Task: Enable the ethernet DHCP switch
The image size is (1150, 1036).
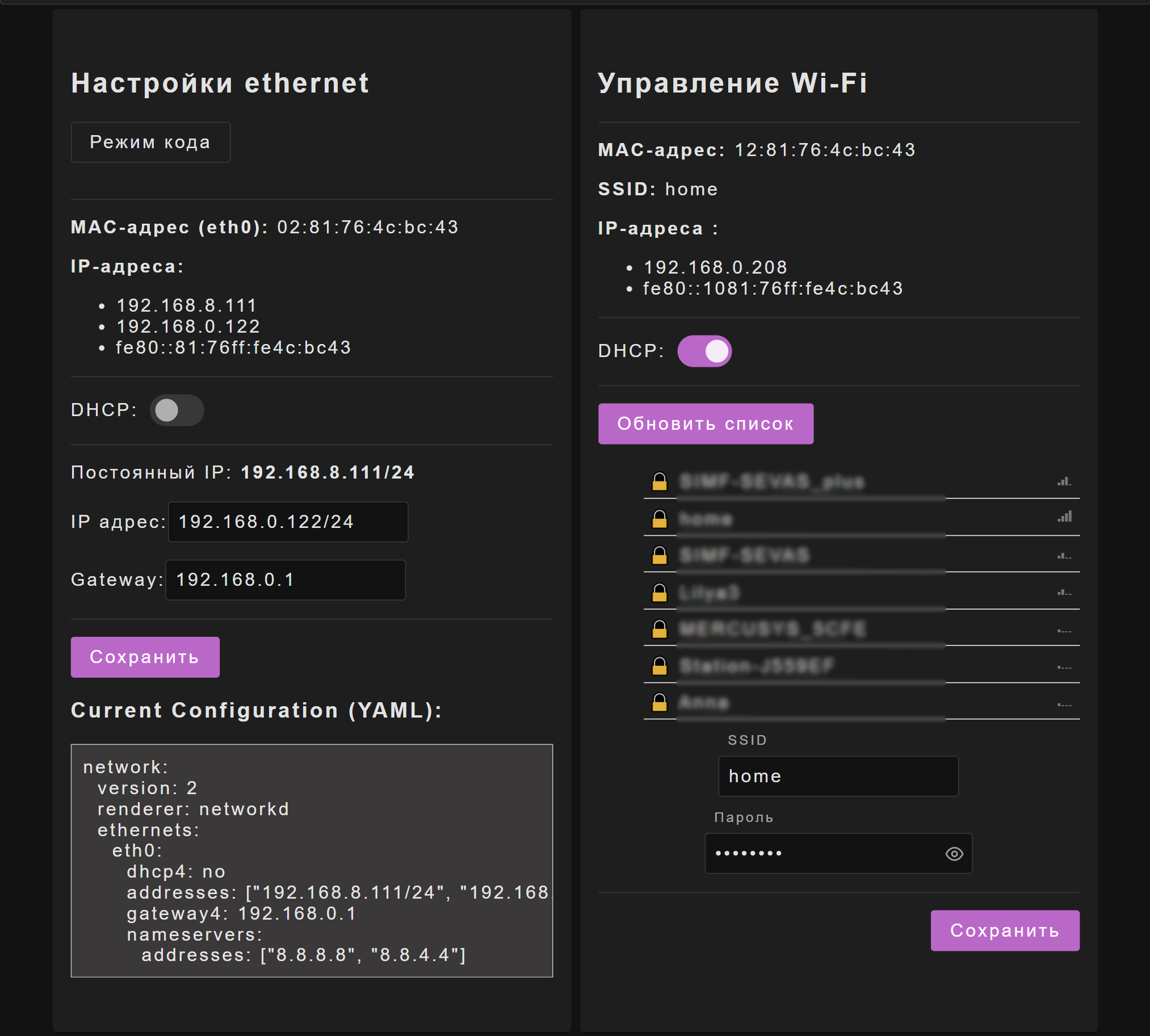Action: pyautogui.click(x=177, y=410)
